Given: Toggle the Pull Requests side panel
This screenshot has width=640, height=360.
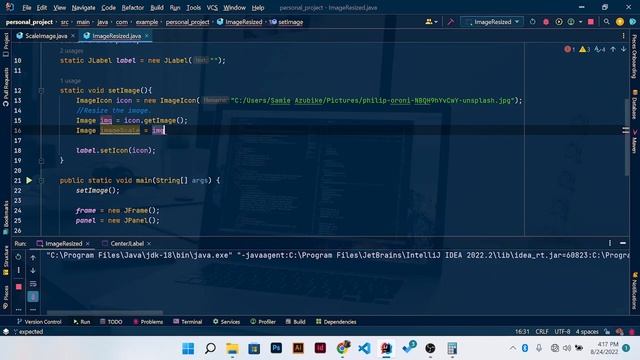Looking at the screenshot, I should click(x=6, y=87).
